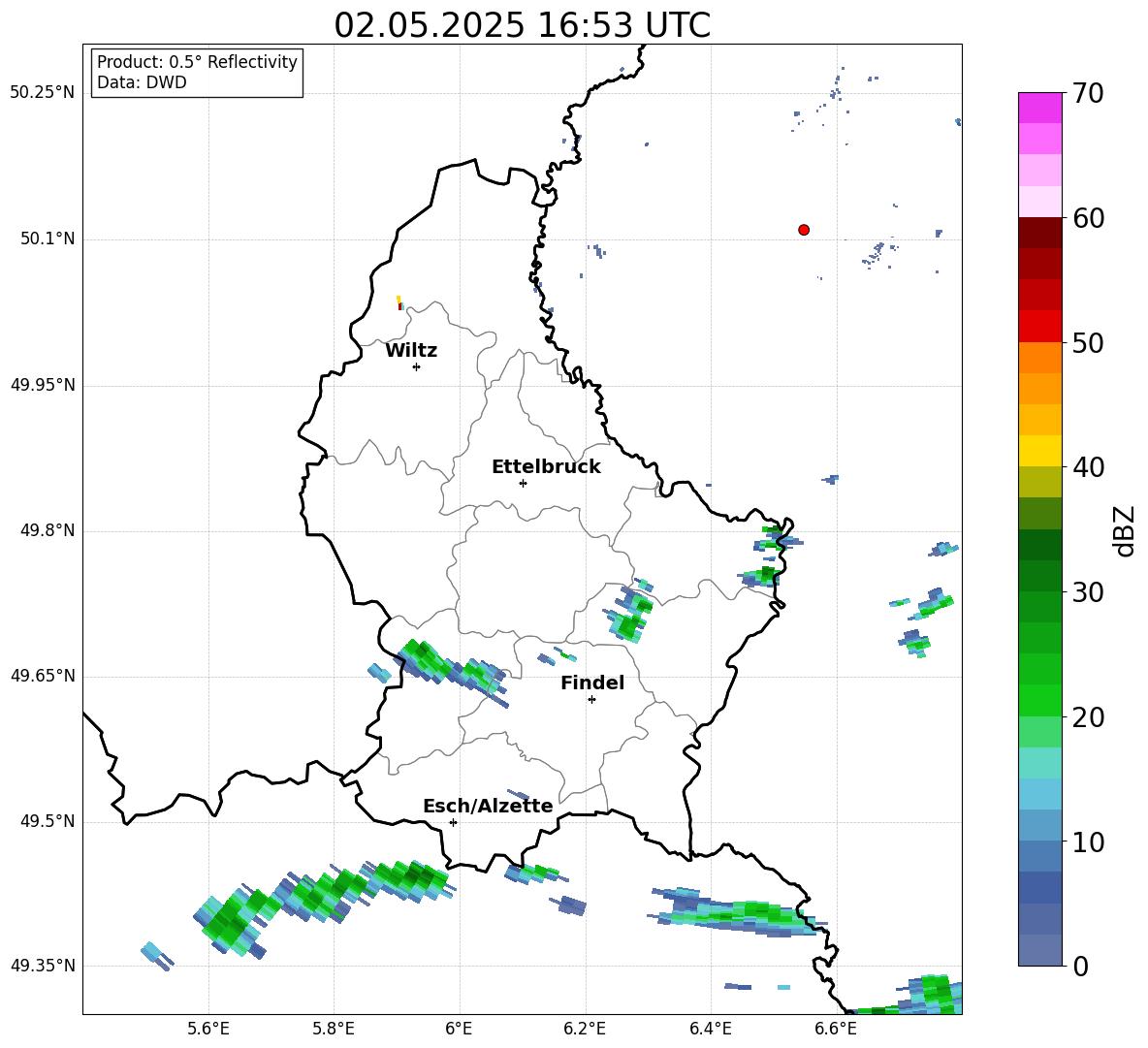This screenshot has height=1048, width=1148.
Task: Click the cross marker below Ettelbruck
Action: [x=523, y=483]
